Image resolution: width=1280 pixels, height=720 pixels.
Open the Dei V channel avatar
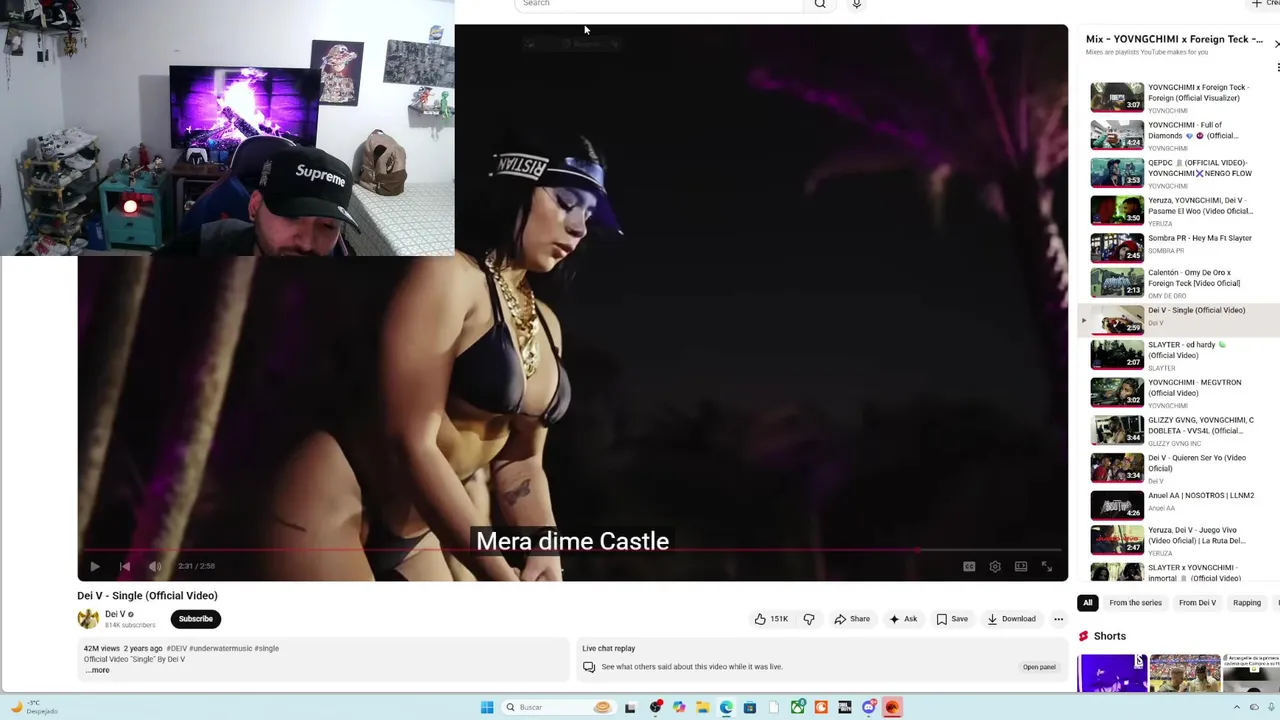tap(88, 619)
